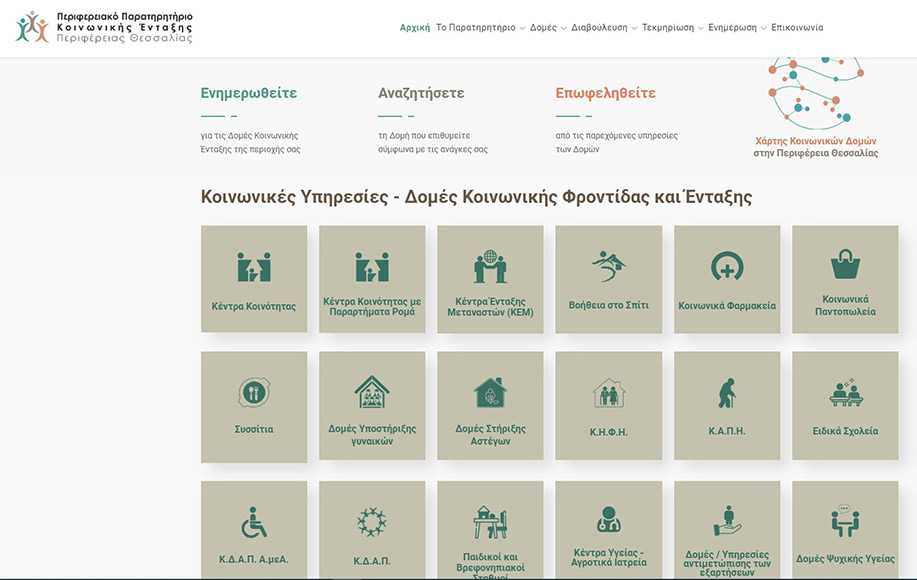Open Δομές Υποστήριξης γυναικών house icon

pos(372,392)
